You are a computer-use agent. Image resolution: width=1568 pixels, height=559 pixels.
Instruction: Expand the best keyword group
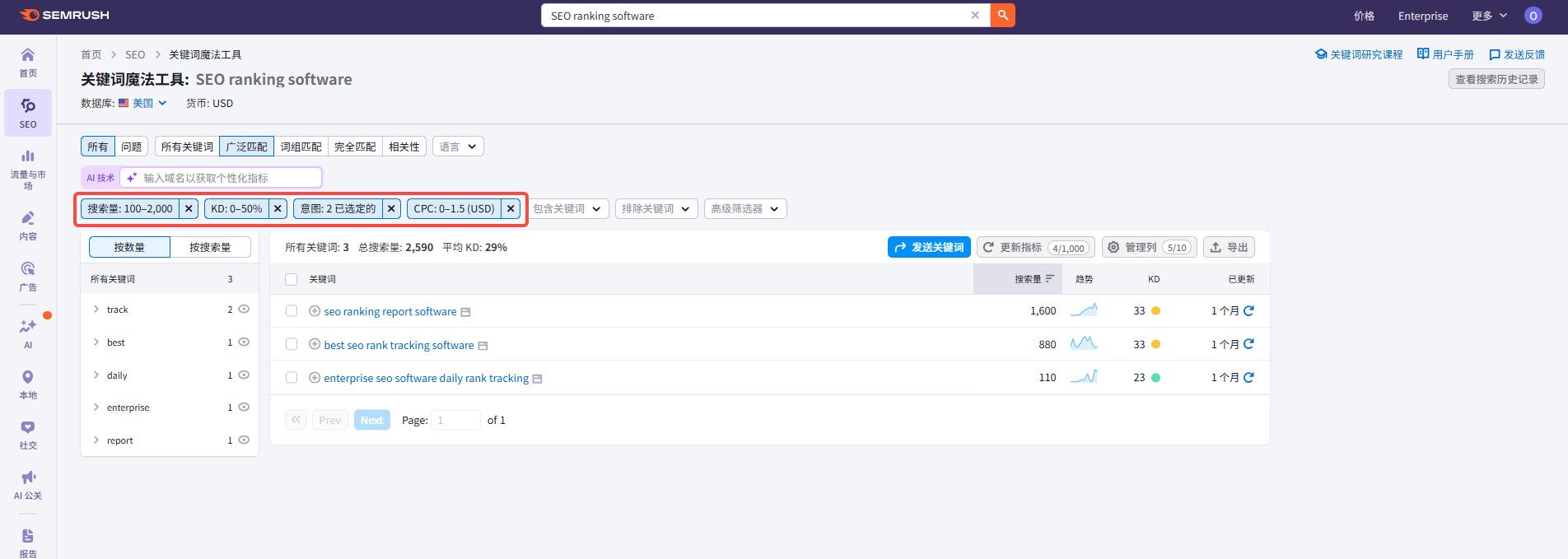point(96,342)
